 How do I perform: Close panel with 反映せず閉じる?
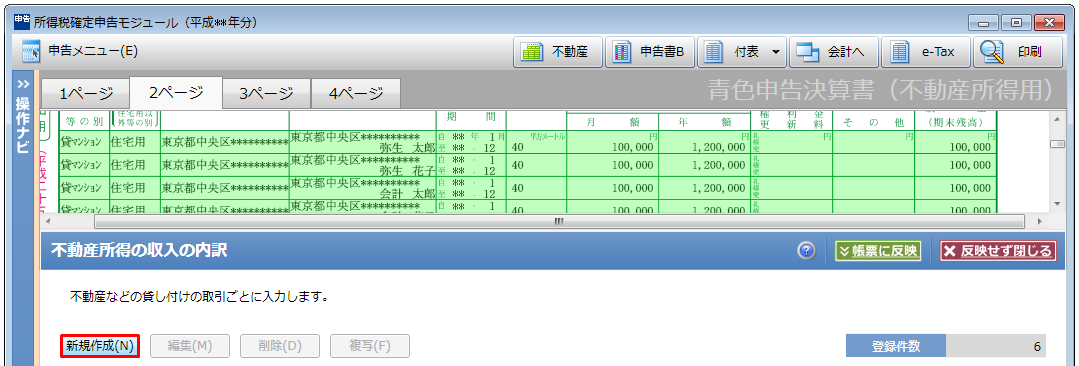pos(998,251)
